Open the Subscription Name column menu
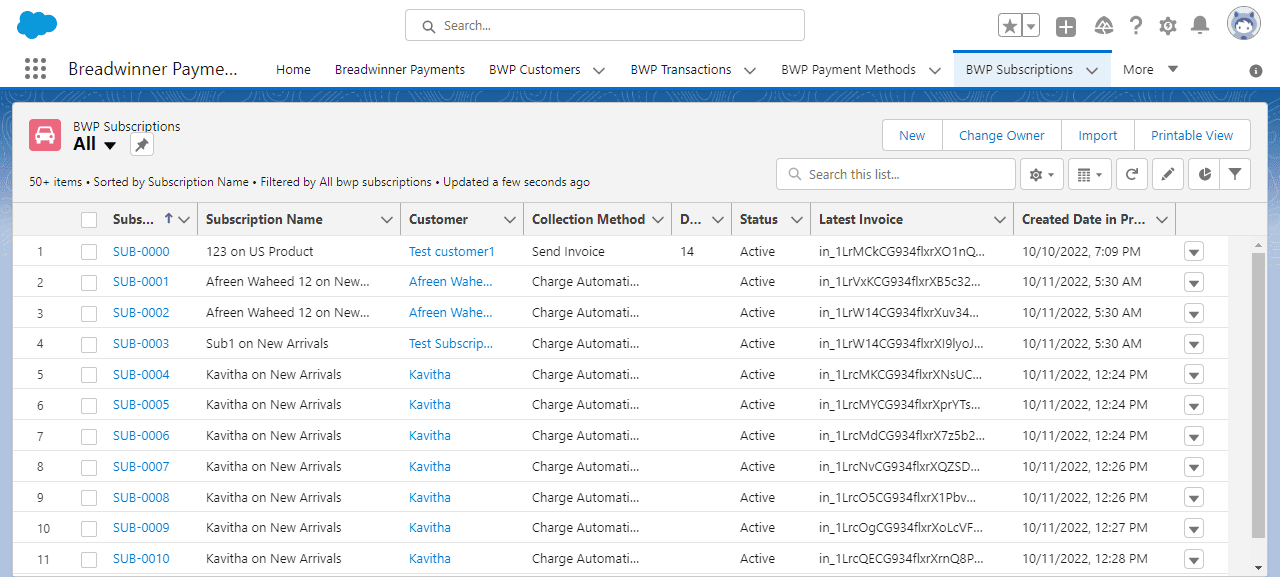1280x577 pixels. tap(386, 219)
